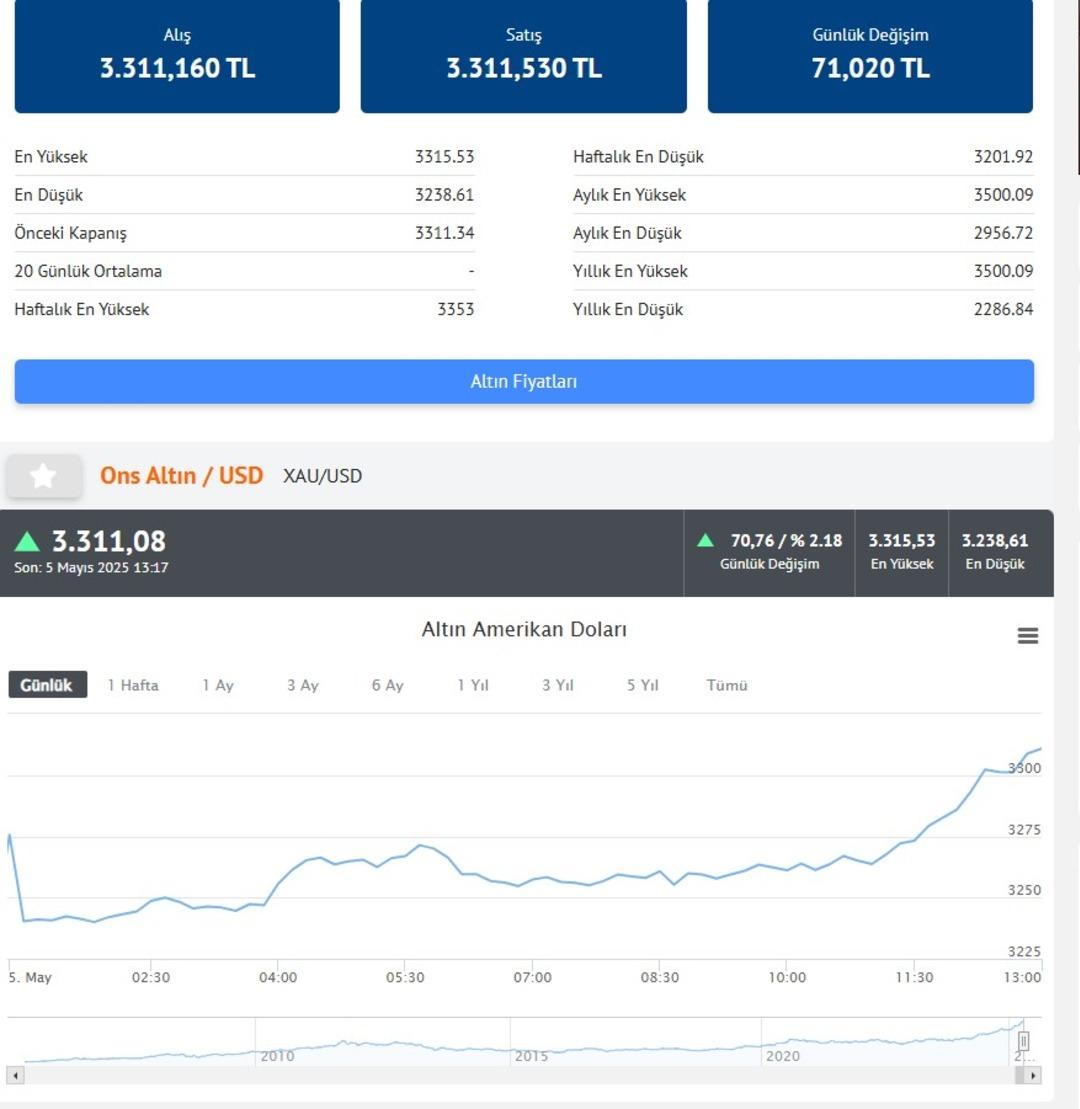Viewport: 1080px width, 1109px height.
Task: Click the En Düşük 3.238,61 header cell
Action: [x=994, y=552]
